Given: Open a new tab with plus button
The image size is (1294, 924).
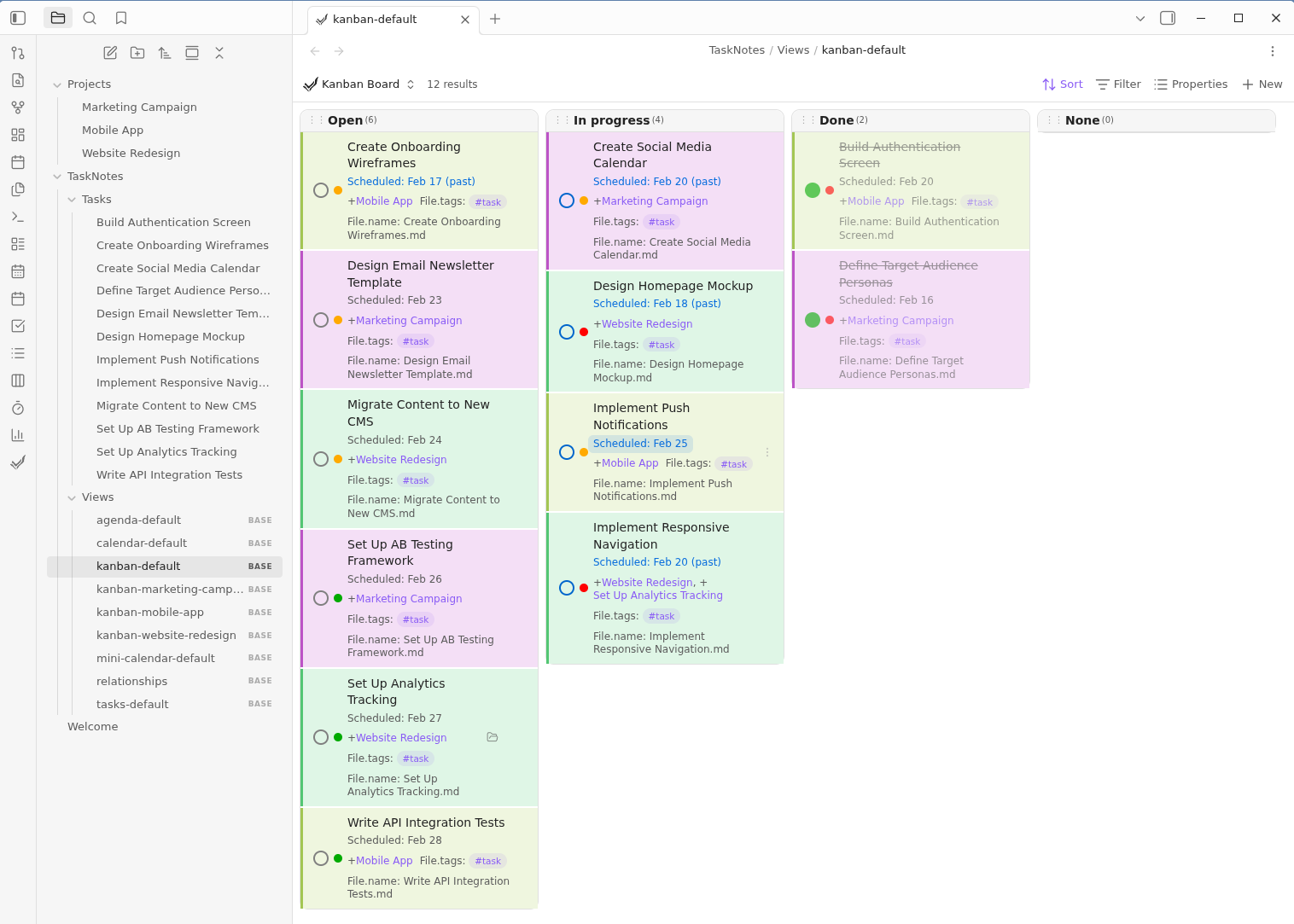Looking at the screenshot, I should pos(495,19).
